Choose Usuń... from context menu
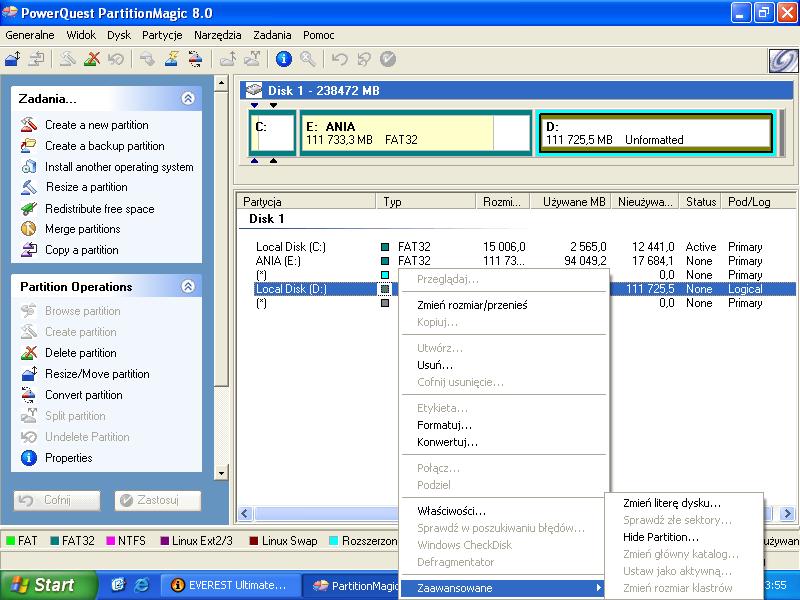 tap(504, 365)
